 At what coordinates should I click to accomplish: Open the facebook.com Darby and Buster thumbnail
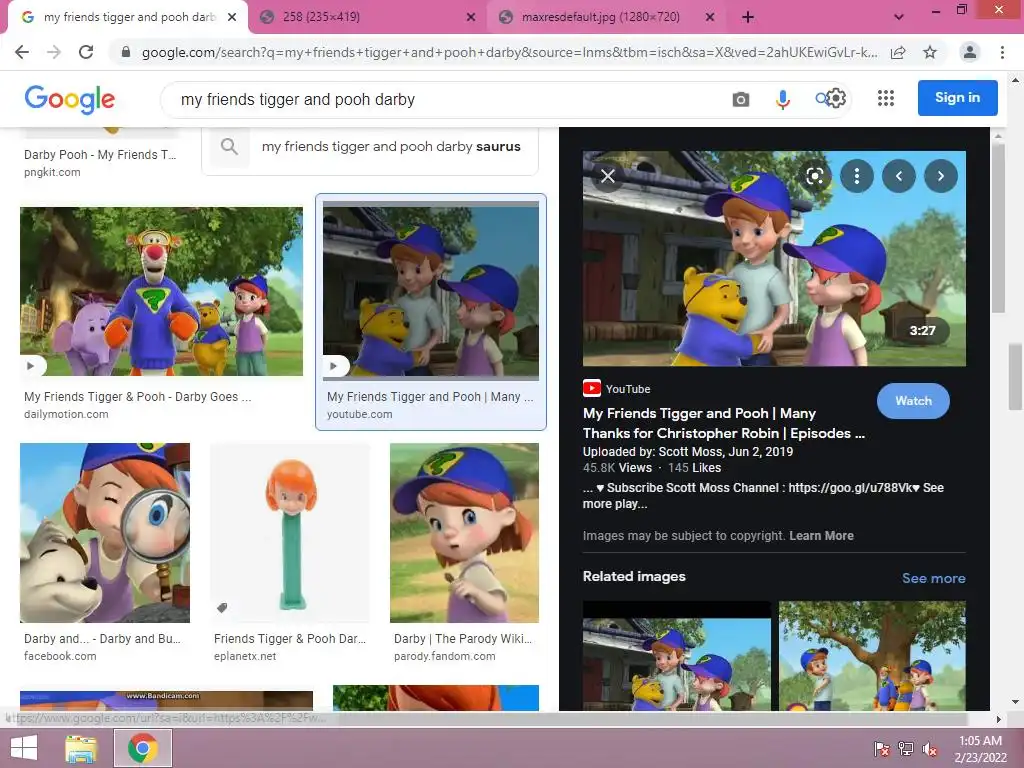click(x=105, y=533)
